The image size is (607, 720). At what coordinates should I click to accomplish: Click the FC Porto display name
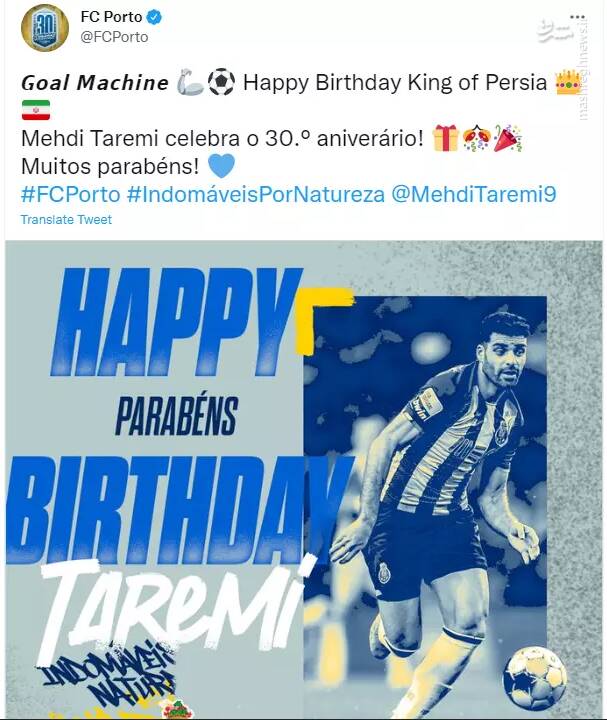click(x=111, y=17)
